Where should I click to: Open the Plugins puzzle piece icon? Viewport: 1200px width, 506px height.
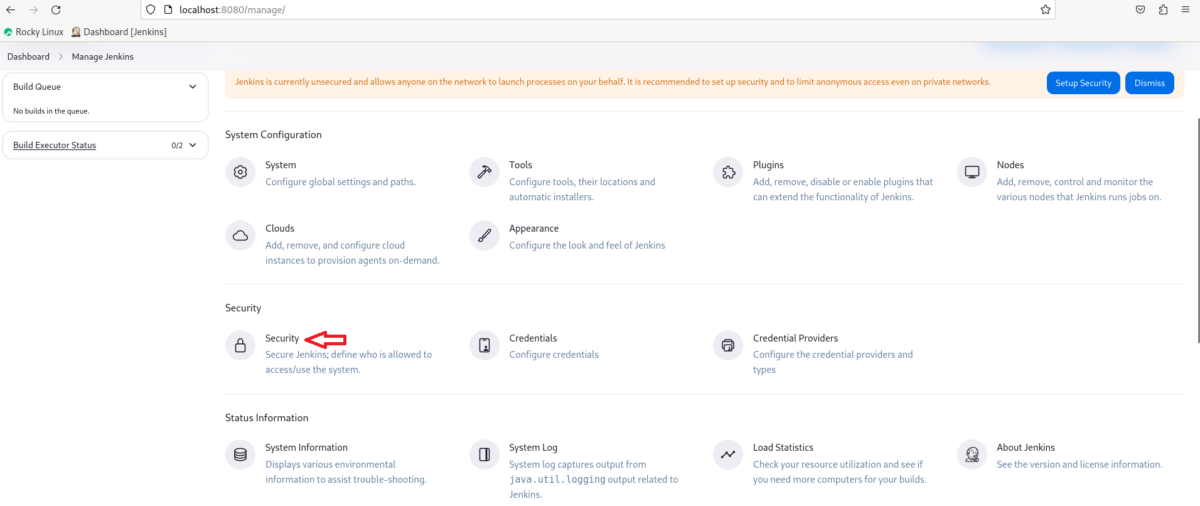[x=728, y=172]
